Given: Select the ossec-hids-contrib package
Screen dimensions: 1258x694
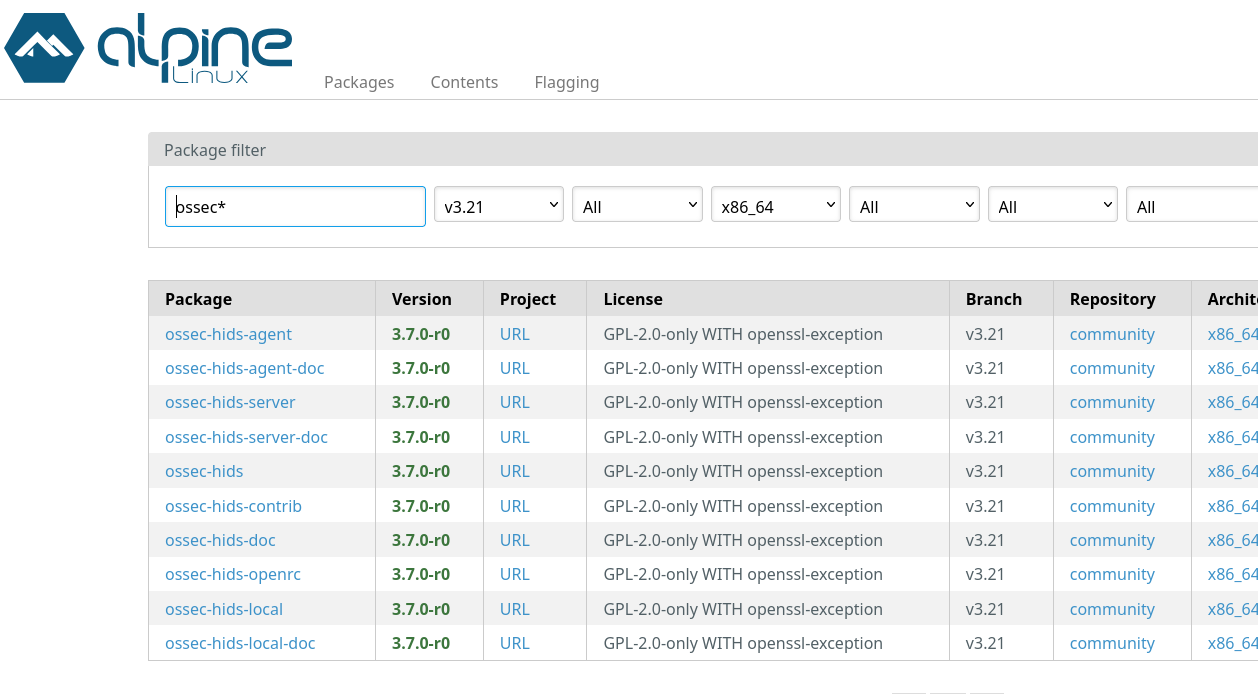Looking at the screenshot, I should 233,506.
